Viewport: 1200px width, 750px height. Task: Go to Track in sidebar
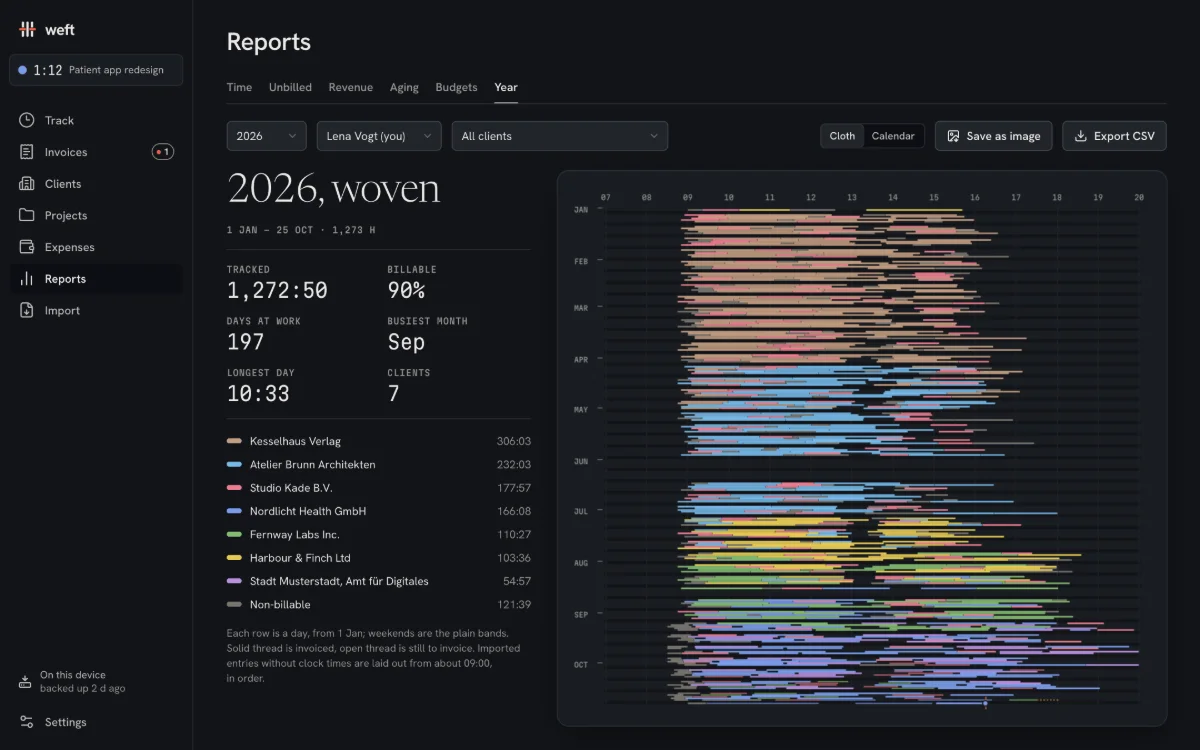click(96, 120)
